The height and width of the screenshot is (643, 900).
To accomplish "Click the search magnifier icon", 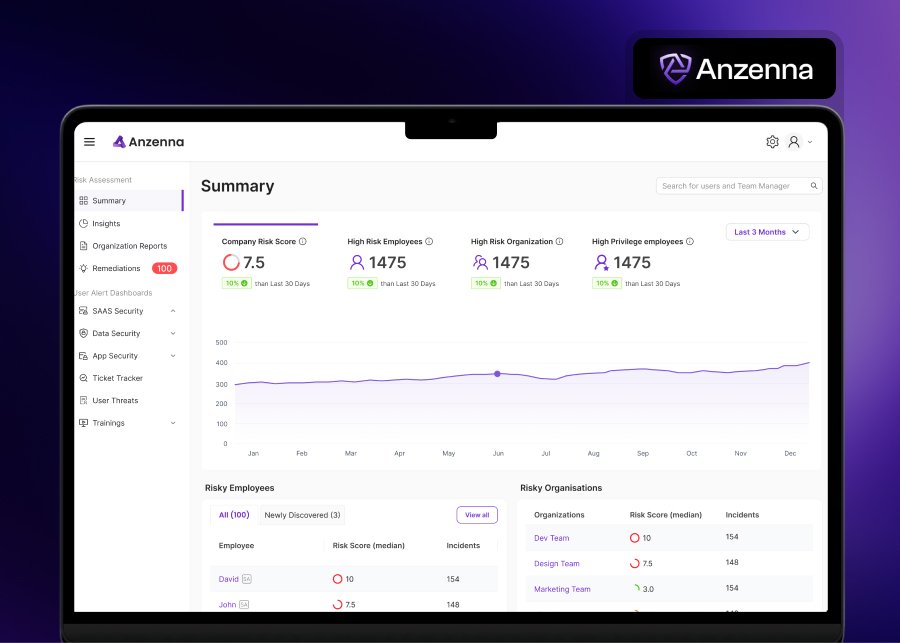I will tap(814, 186).
